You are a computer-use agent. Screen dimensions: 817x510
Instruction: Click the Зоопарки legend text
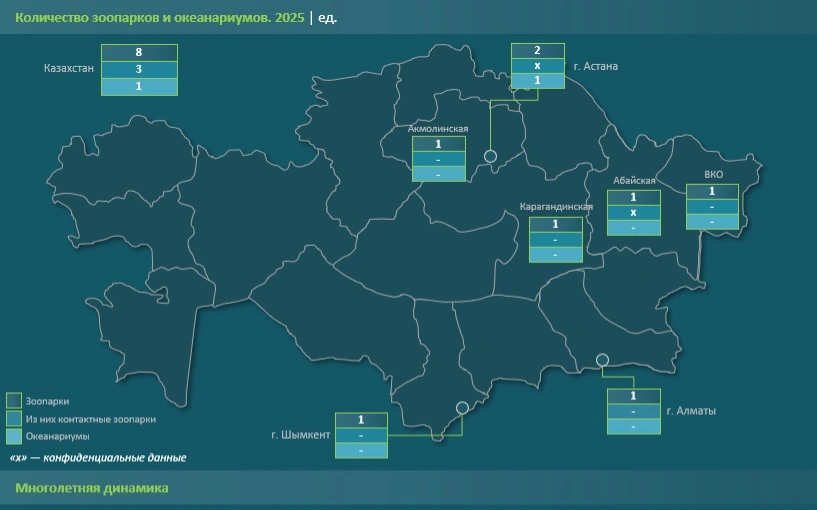[47, 401]
